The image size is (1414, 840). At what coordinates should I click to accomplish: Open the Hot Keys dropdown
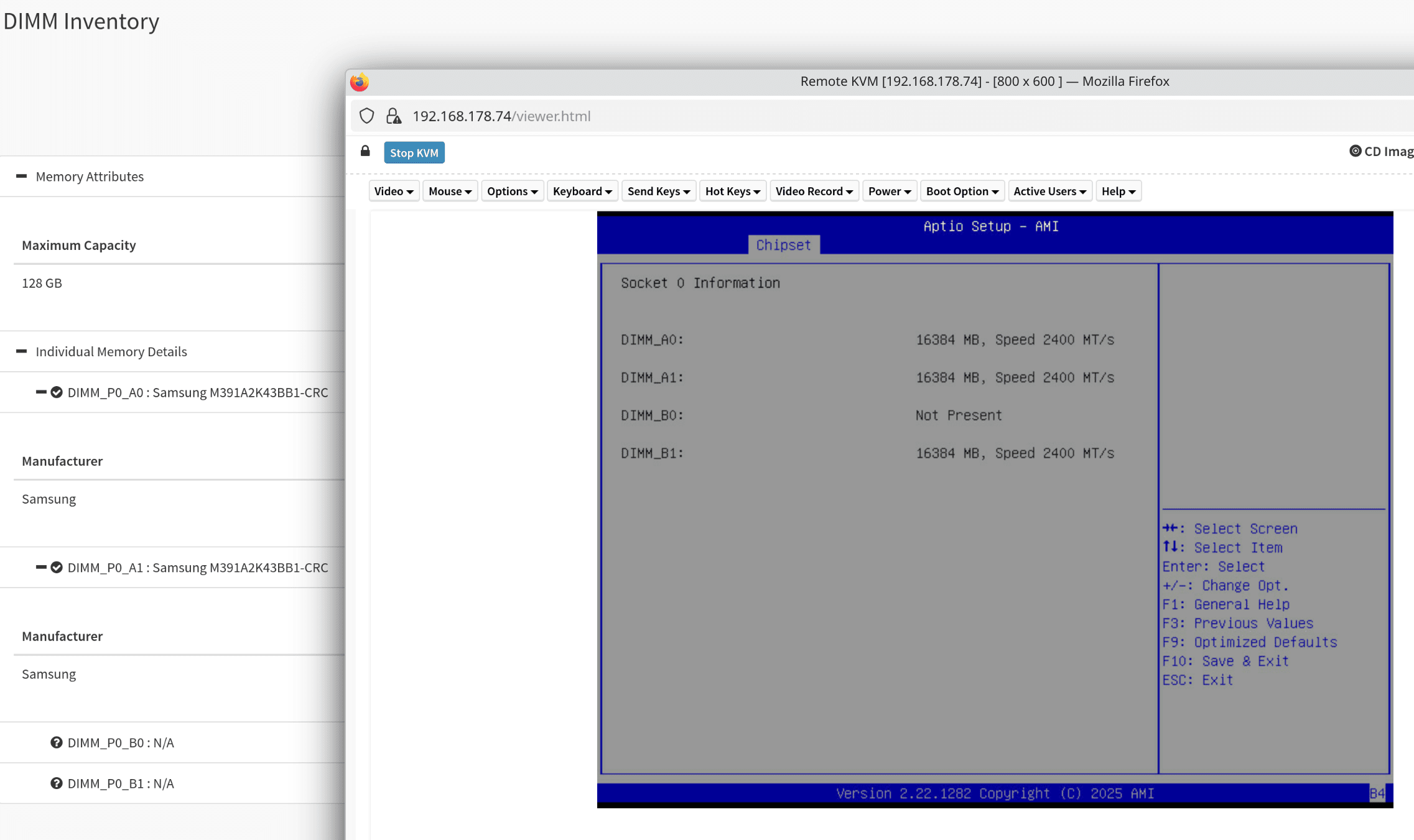coord(733,192)
